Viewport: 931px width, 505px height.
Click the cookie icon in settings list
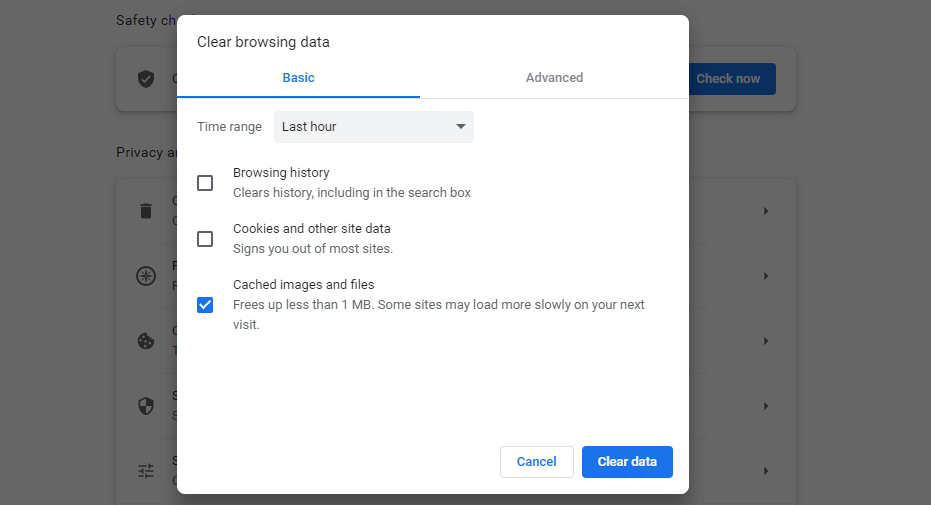(146, 341)
